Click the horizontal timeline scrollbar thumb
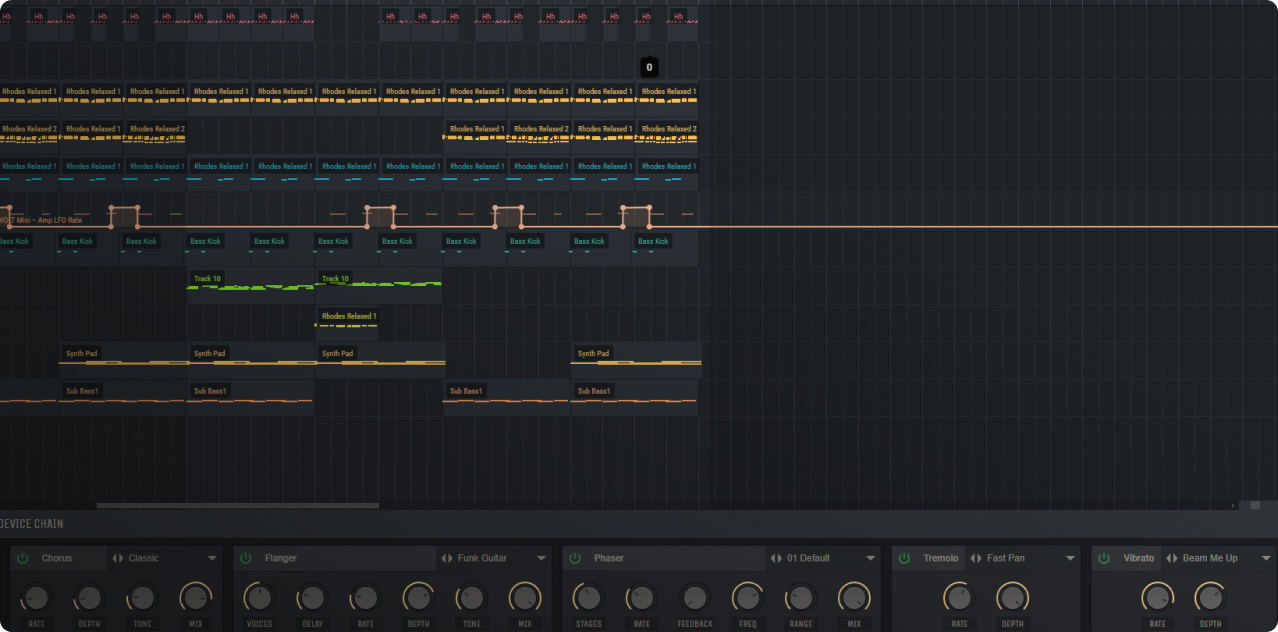1278x632 pixels. click(x=238, y=506)
